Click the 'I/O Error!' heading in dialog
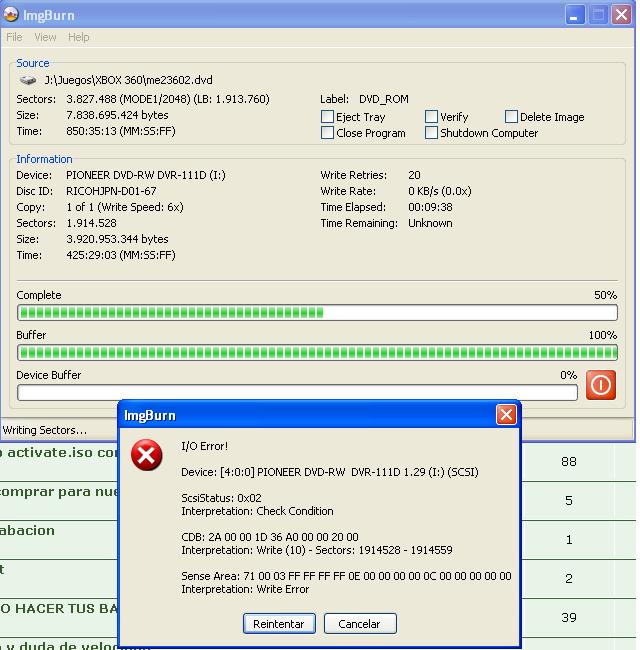The width and height of the screenshot is (640, 650). tap(204, 446)
